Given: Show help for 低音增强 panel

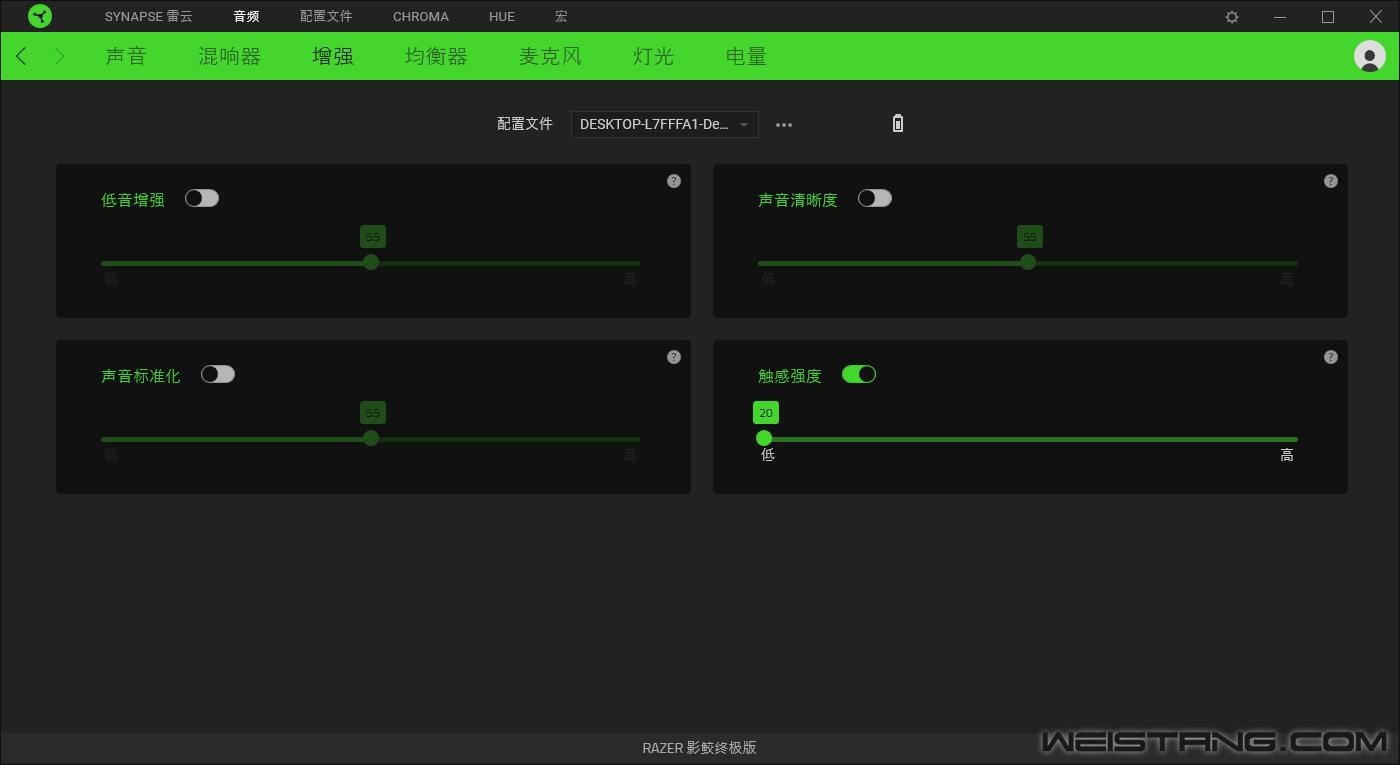Looking at the screenshot, I should tap(674, 181).
